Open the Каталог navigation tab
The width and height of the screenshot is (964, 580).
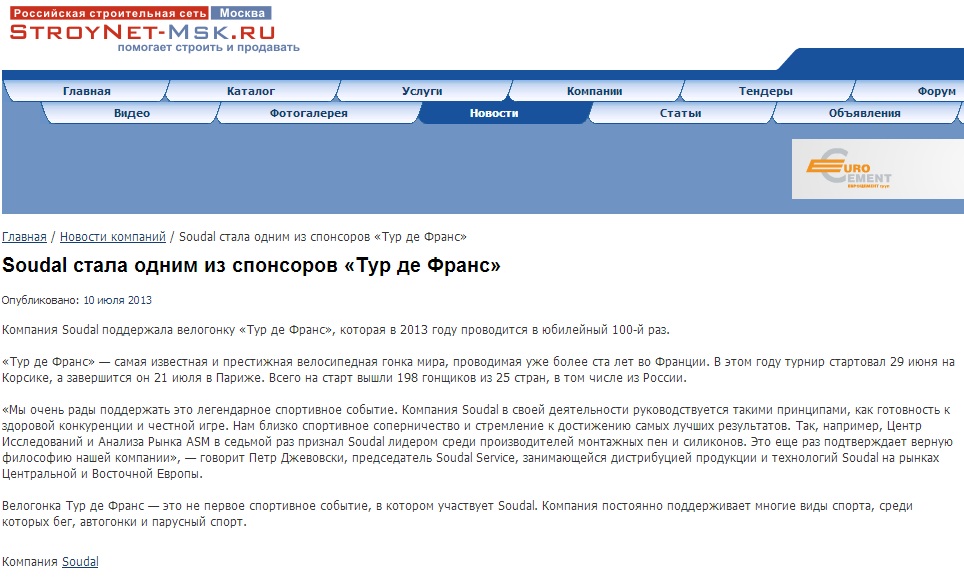pyautogui.click(x=251, y=91)
